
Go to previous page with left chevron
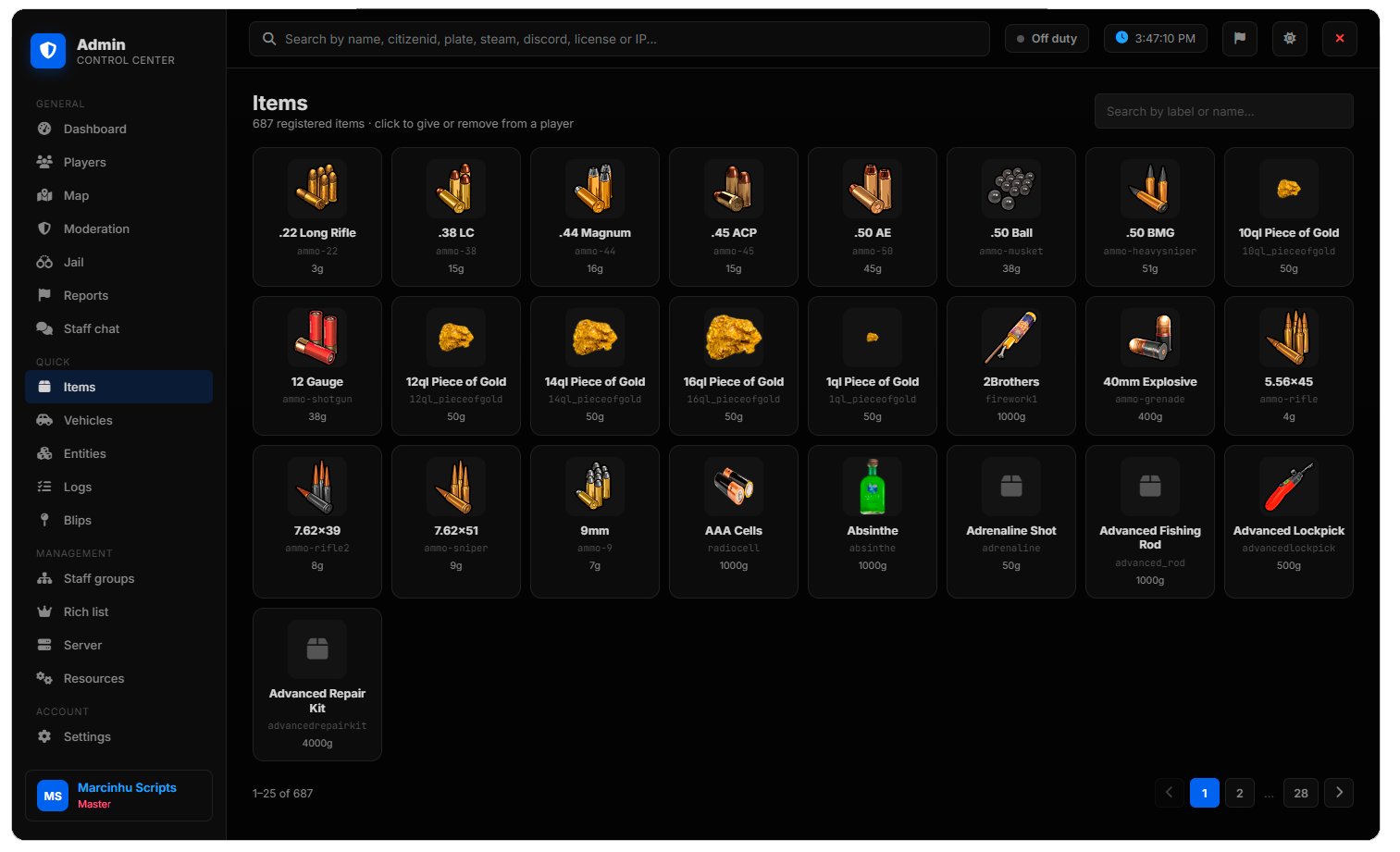(x=1170, y=793)
